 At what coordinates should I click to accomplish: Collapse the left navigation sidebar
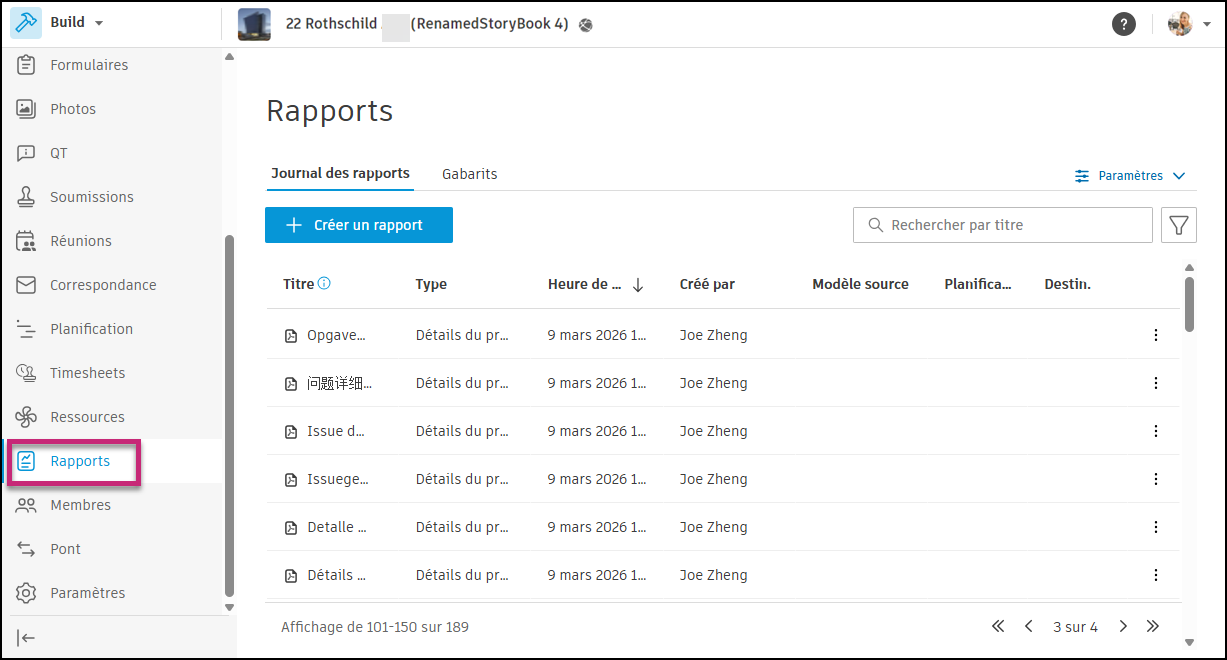point(27,638)
